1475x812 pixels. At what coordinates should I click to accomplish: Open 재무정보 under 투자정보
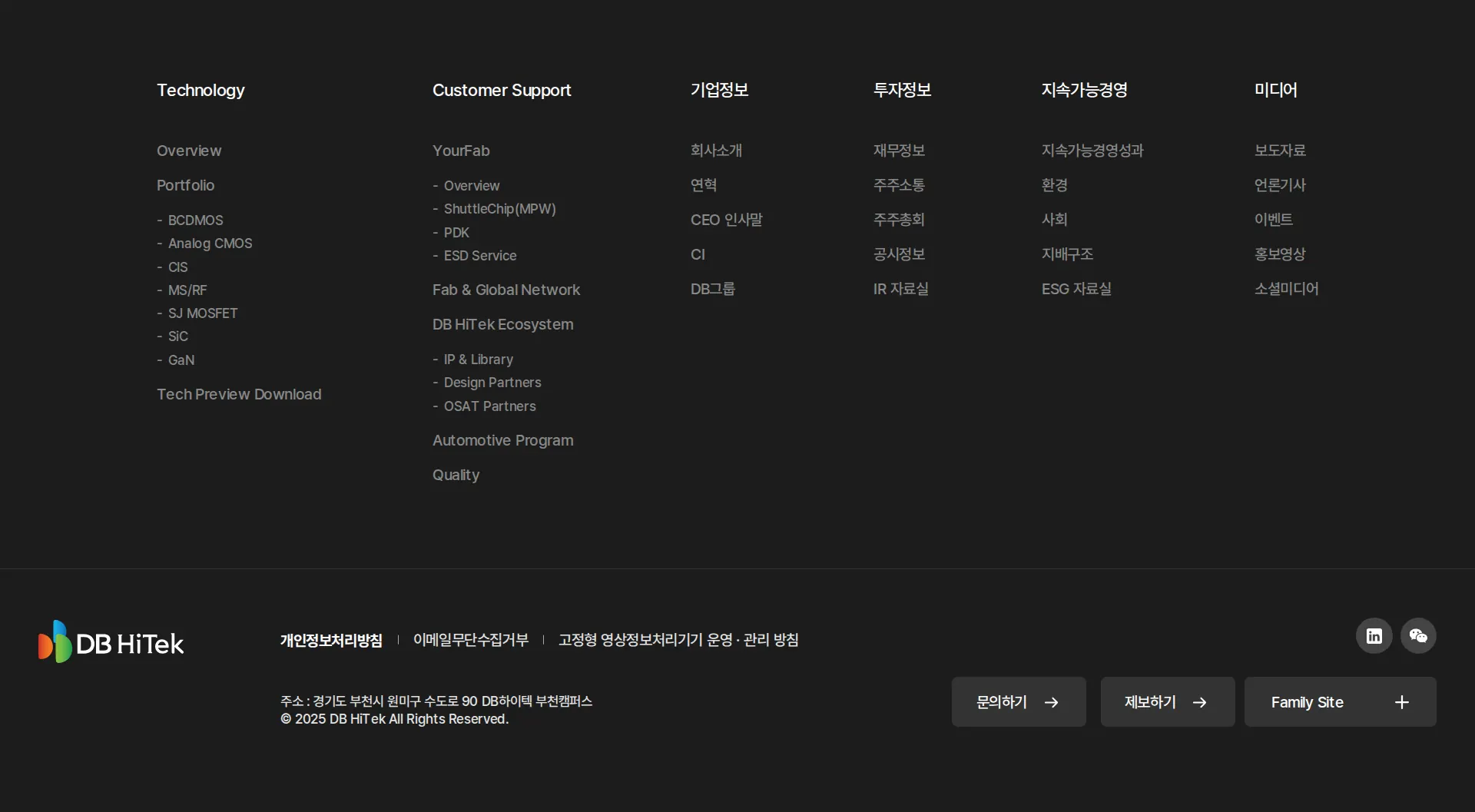tap(899, 151)
